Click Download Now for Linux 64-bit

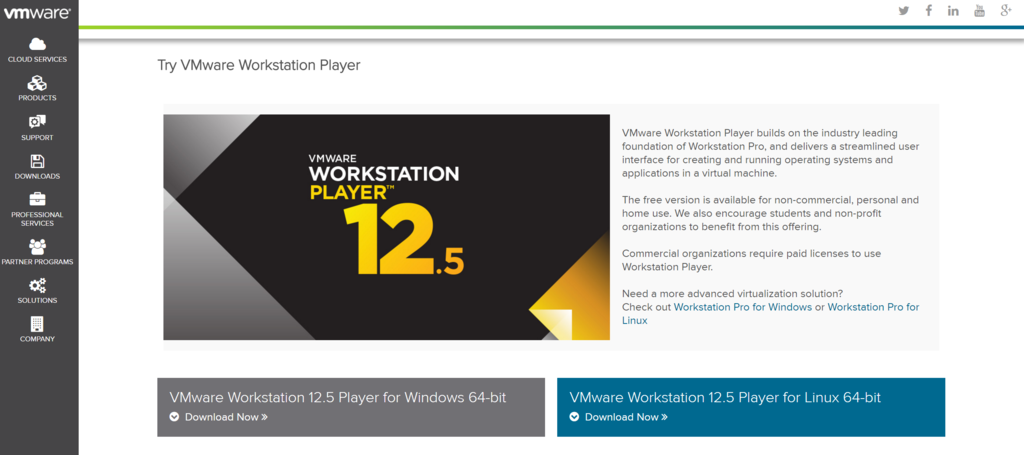pos(626,417)
